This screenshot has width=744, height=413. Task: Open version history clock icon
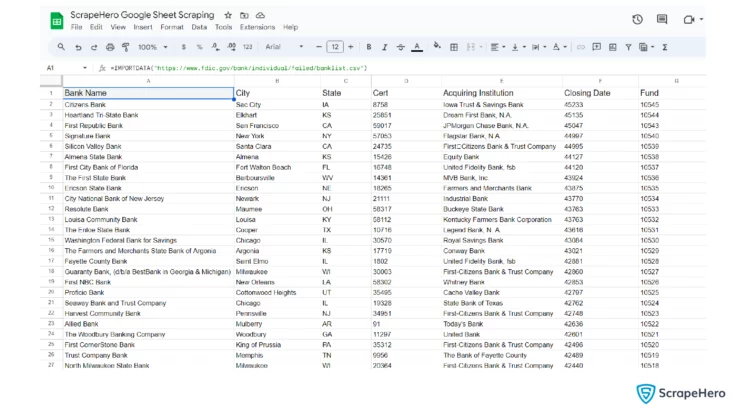637,19
